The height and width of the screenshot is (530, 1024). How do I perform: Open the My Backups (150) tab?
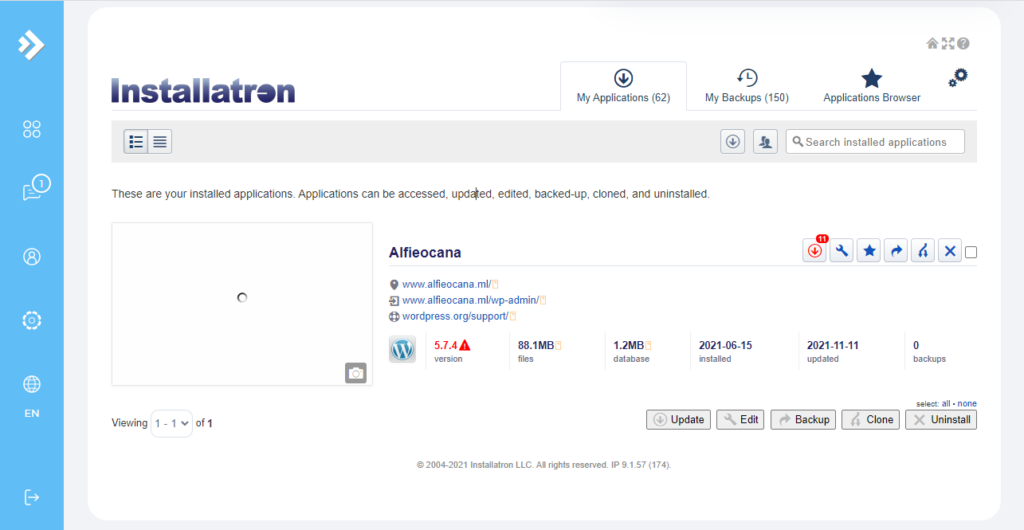(746, 86)
